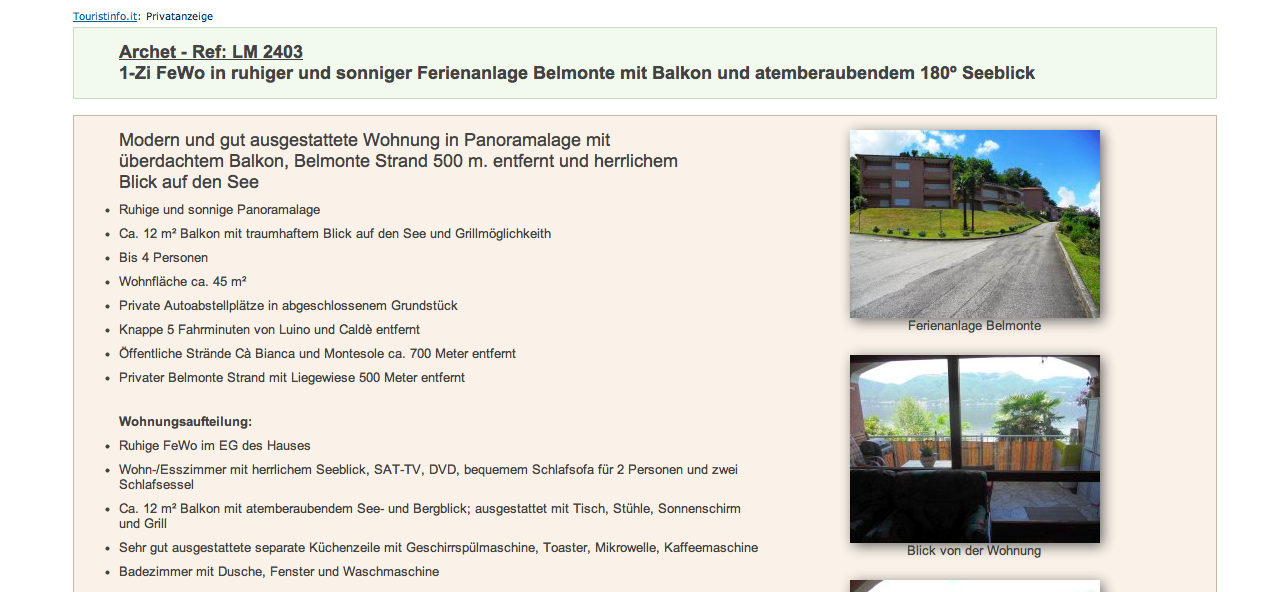The image size is (1279, 592).
Task: Enlarge the lake view photo from the apartment
Action: coord(974,449)
